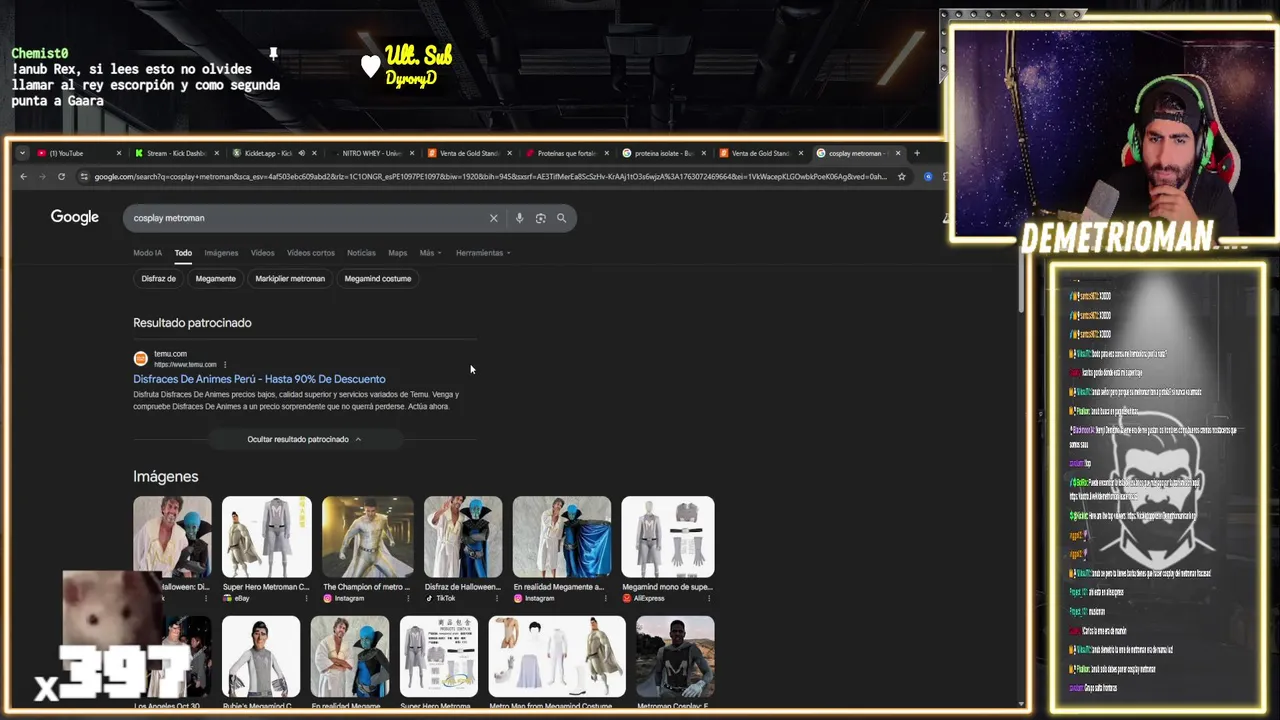
Task: Open options for The Champion Instagram result
Action: click(409, 598)
